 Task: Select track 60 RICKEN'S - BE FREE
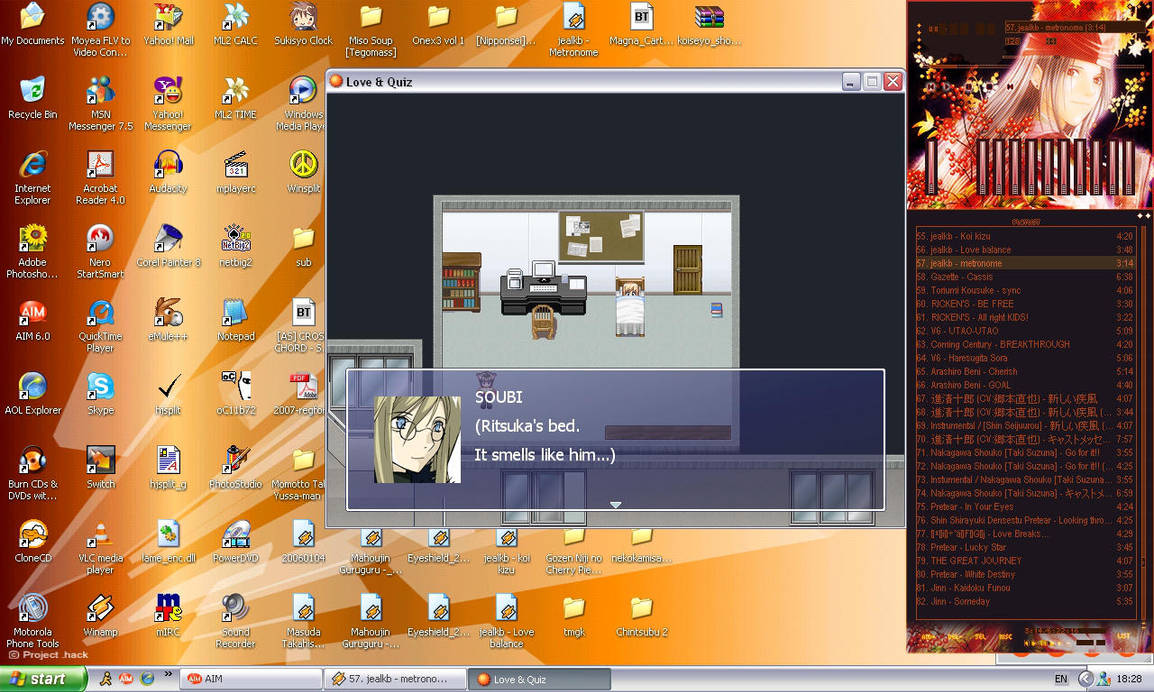(1024, 303)
